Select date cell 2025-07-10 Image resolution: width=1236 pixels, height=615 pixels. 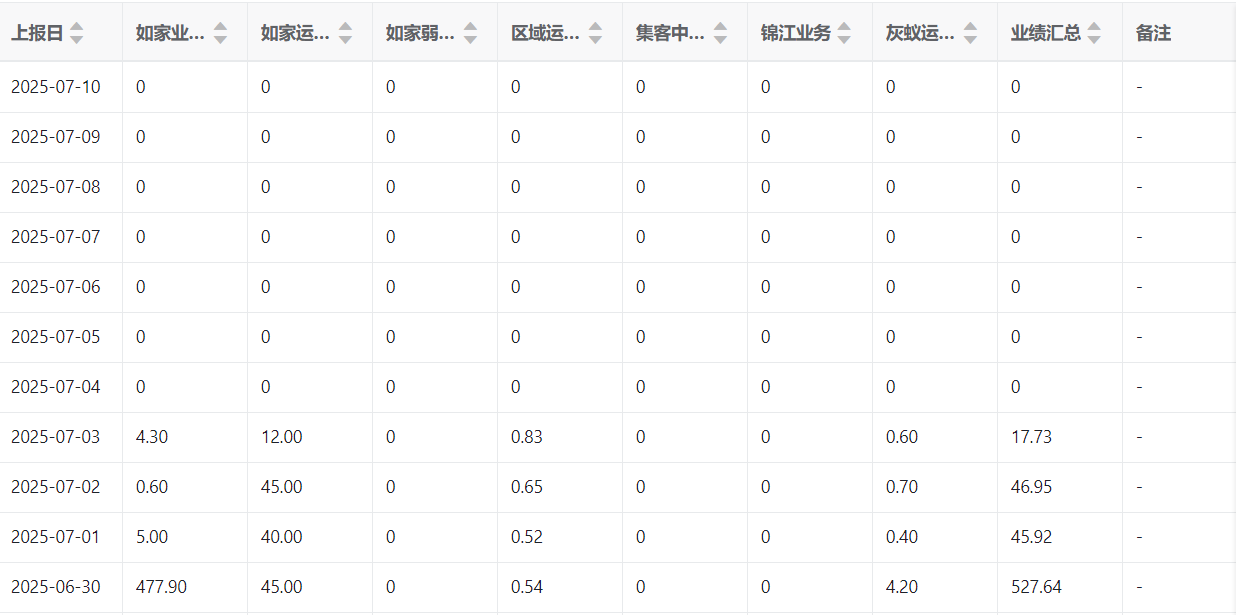56,87
